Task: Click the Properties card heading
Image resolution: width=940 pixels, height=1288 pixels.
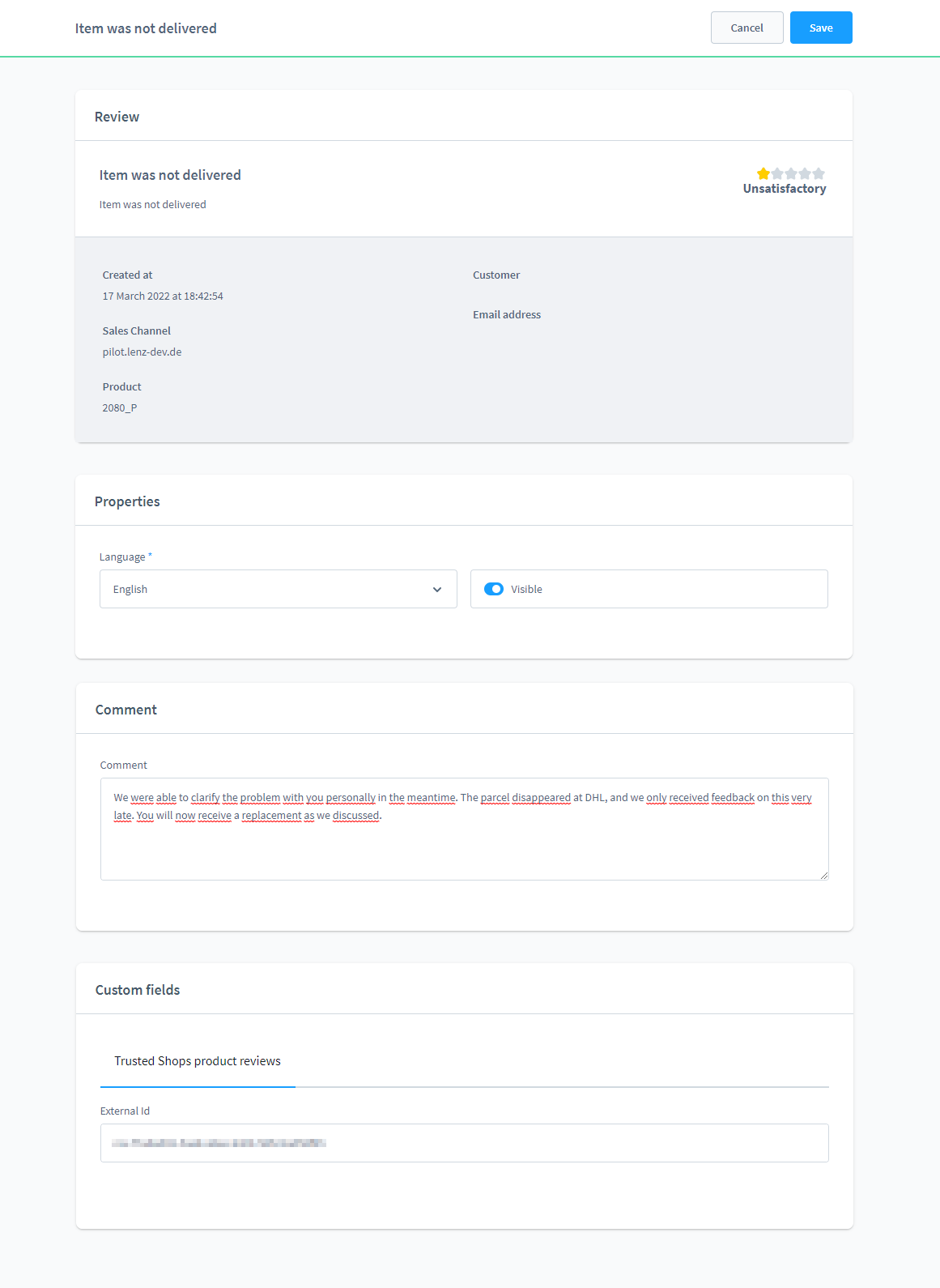Action: 127,501
